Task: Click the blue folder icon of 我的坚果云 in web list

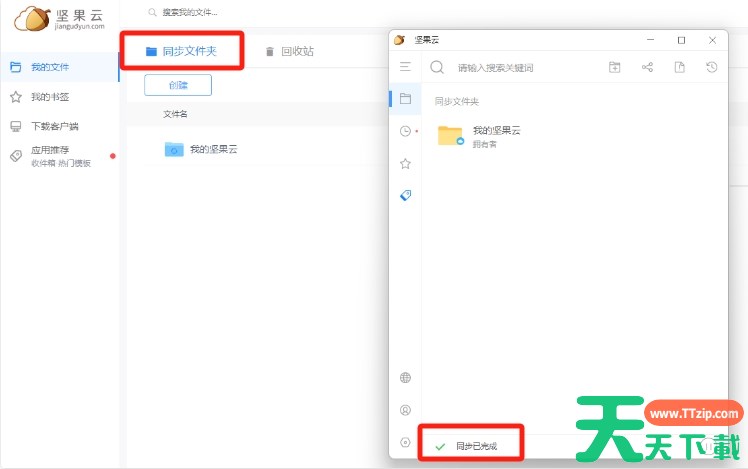Action: pos(174,149)
